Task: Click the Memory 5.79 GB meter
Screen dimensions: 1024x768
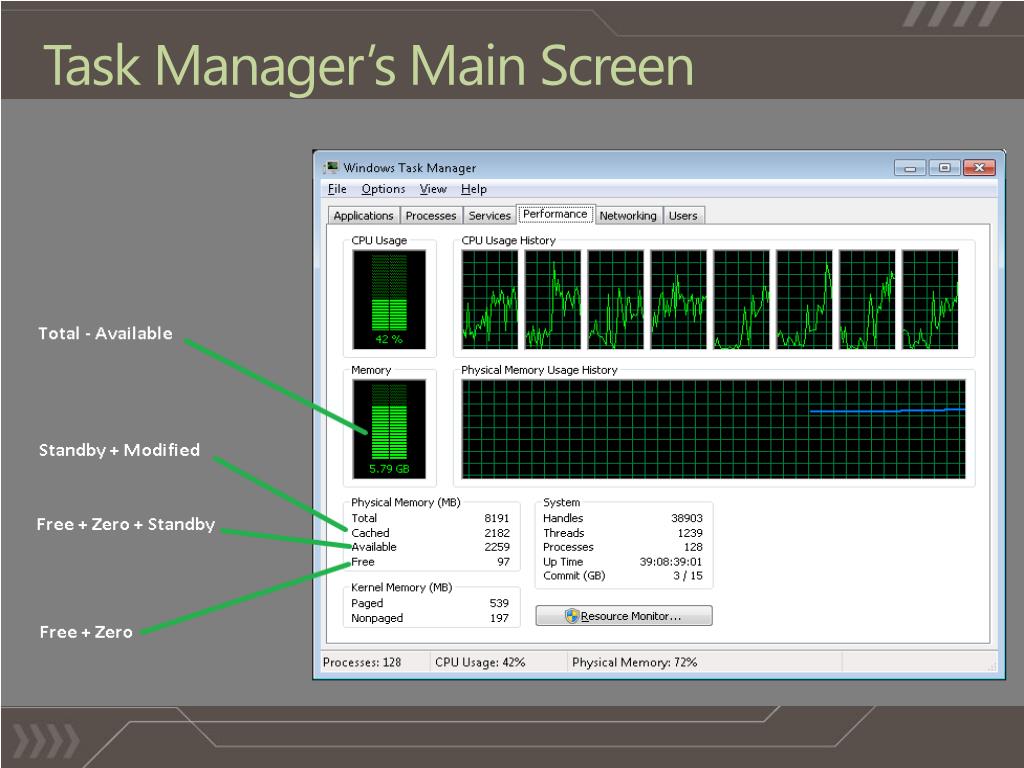Action: (389, 429)
